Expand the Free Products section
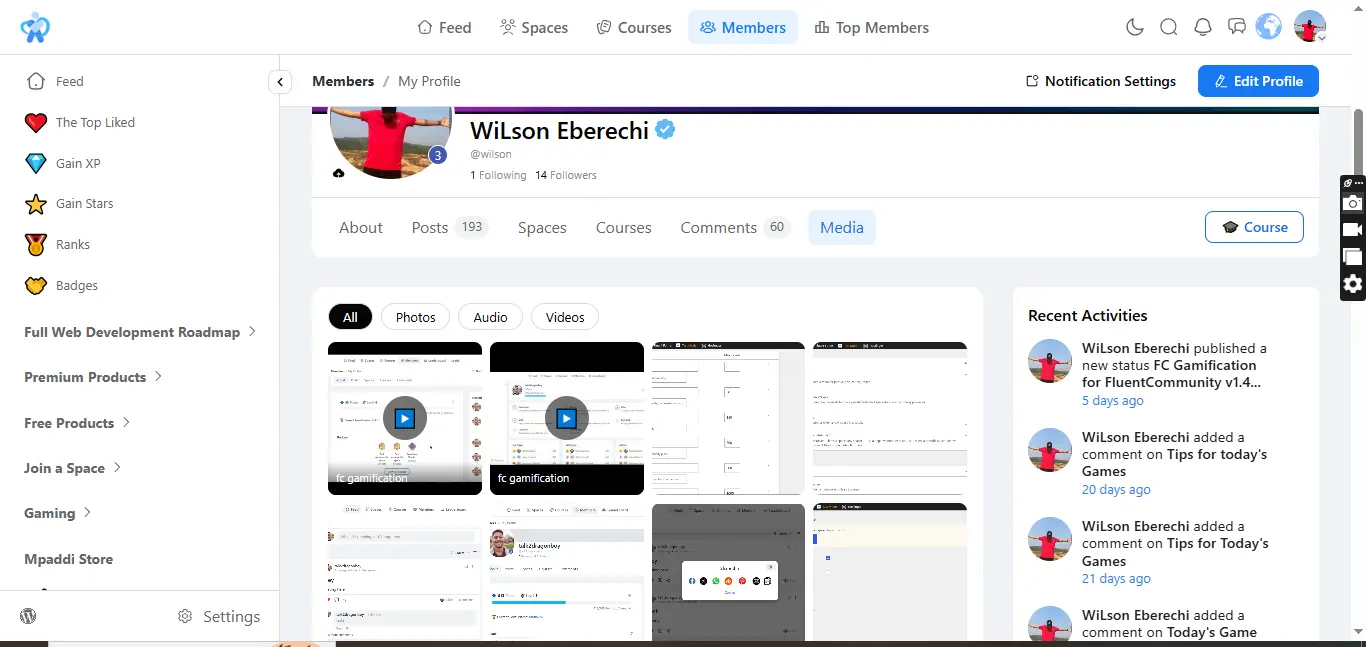This screenshot has width=1366, height=647. 78,423
